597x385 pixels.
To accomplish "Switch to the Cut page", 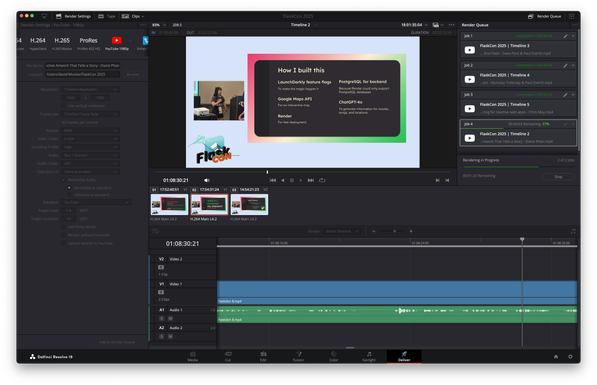I will pyautogui.click(x=228, y=356).
